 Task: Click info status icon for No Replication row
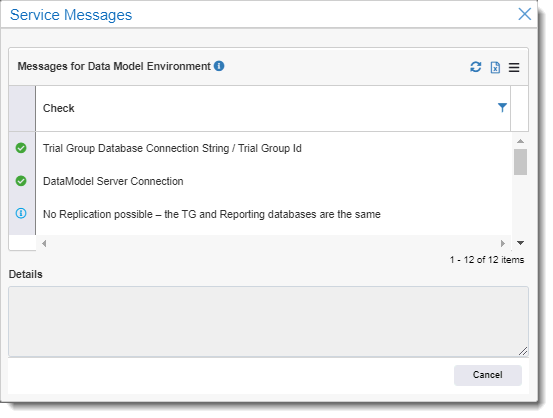pos(21,213)
